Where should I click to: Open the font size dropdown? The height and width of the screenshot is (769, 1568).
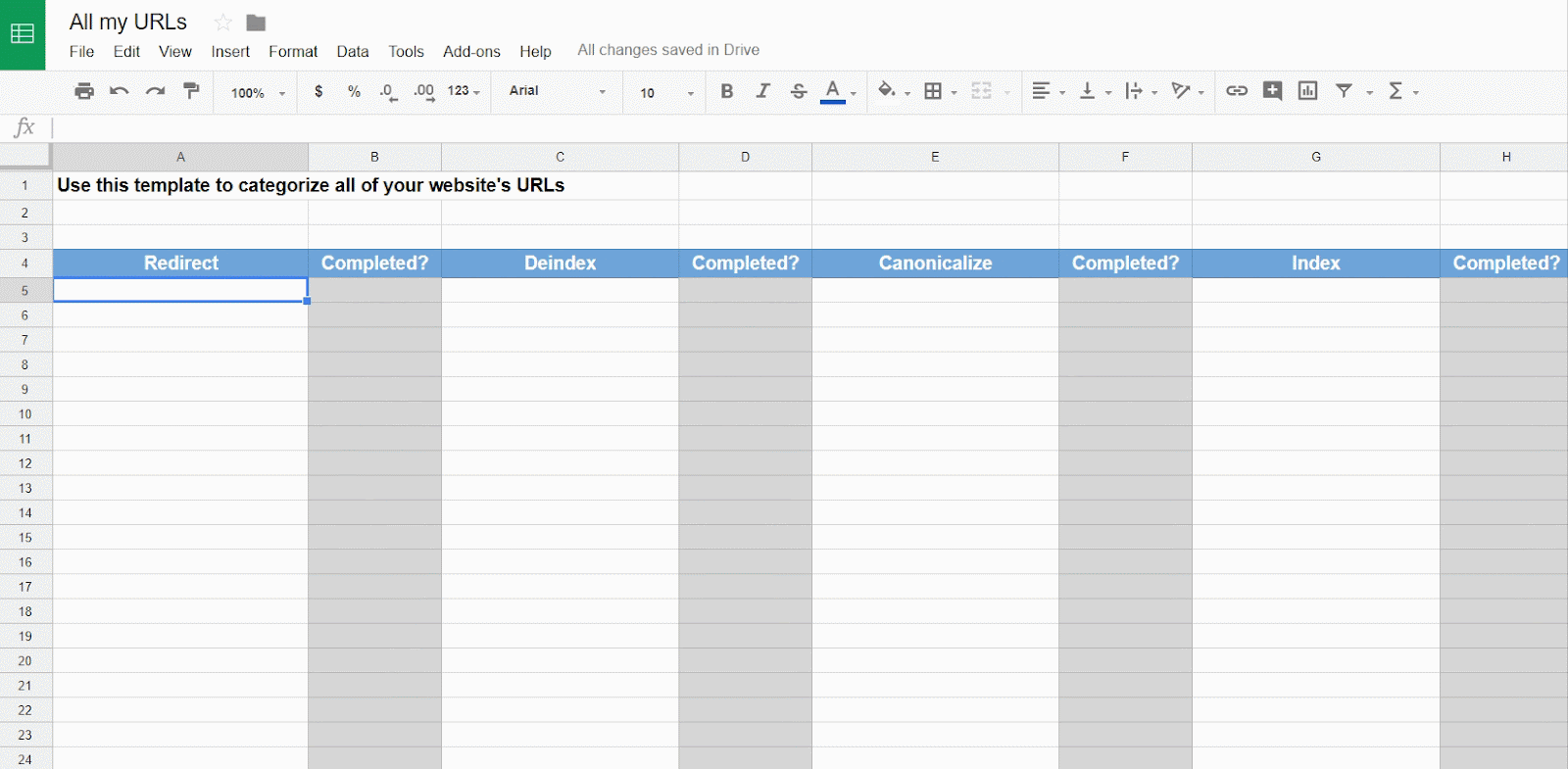tap(666, 93)
